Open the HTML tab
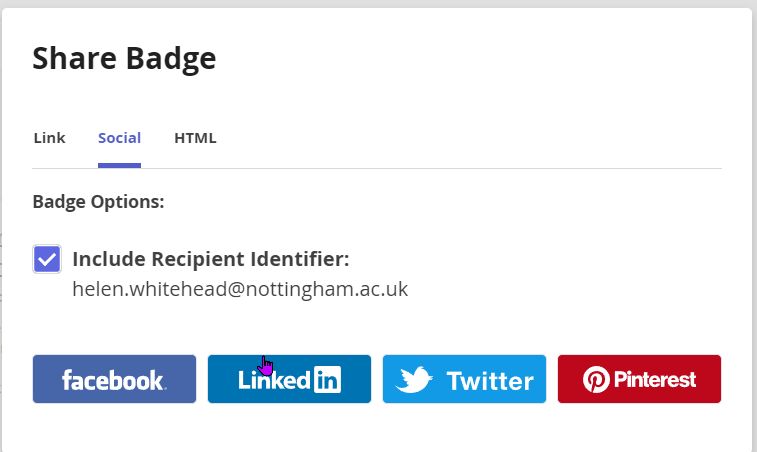Screen dimensions: 757x452 click(195, 138)
